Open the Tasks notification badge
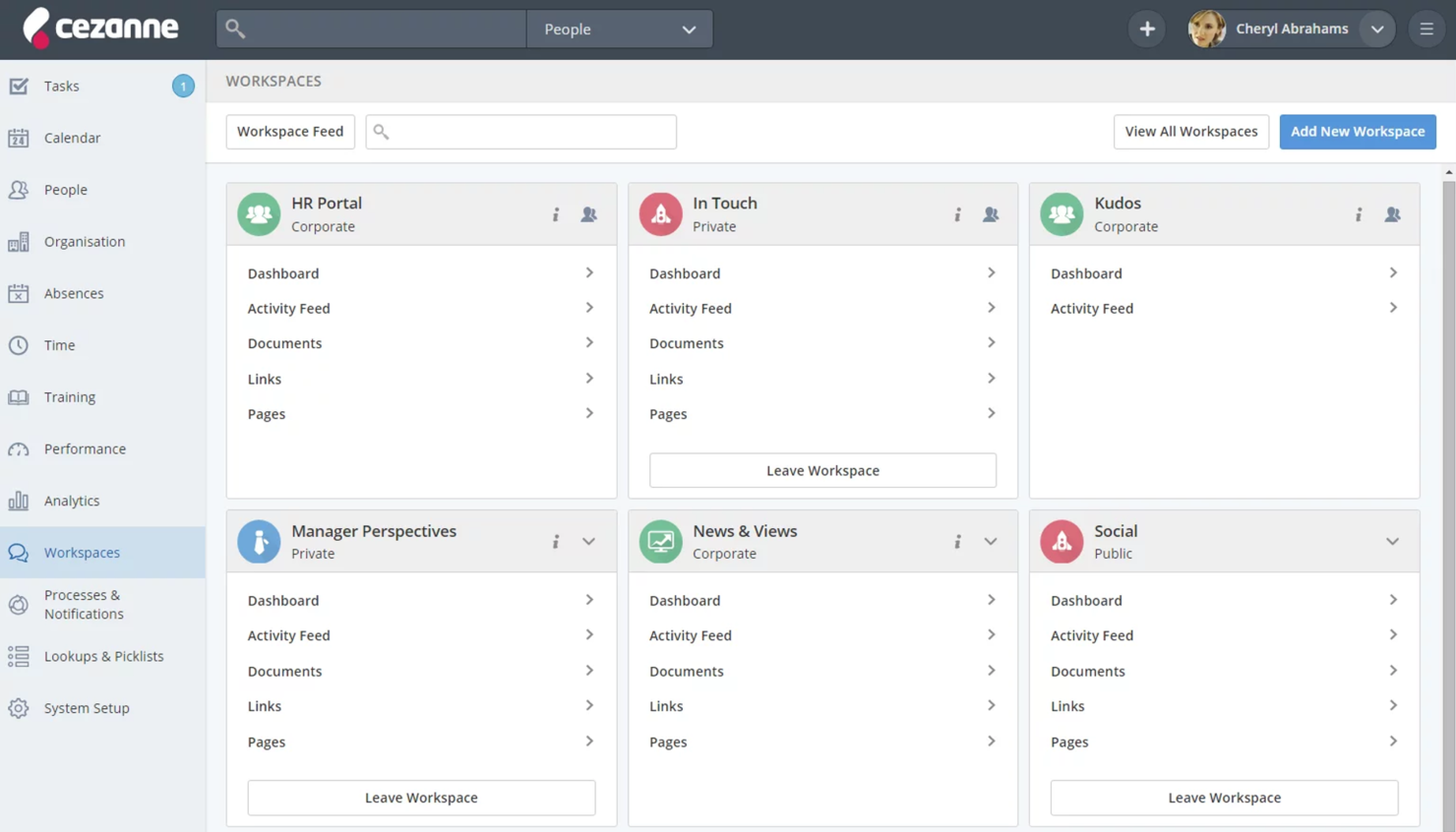The height and width of the screenshot is (832, 1456). tap(183, 87)
